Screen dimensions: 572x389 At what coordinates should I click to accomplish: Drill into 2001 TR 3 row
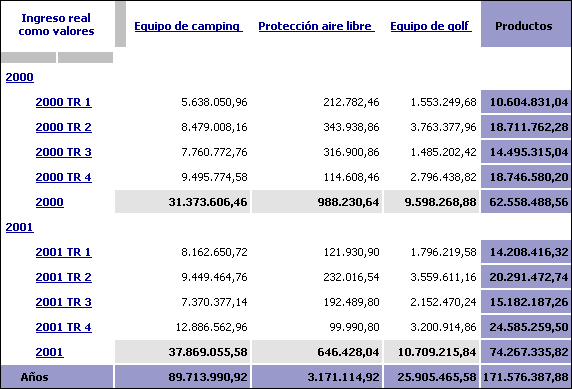63,302
